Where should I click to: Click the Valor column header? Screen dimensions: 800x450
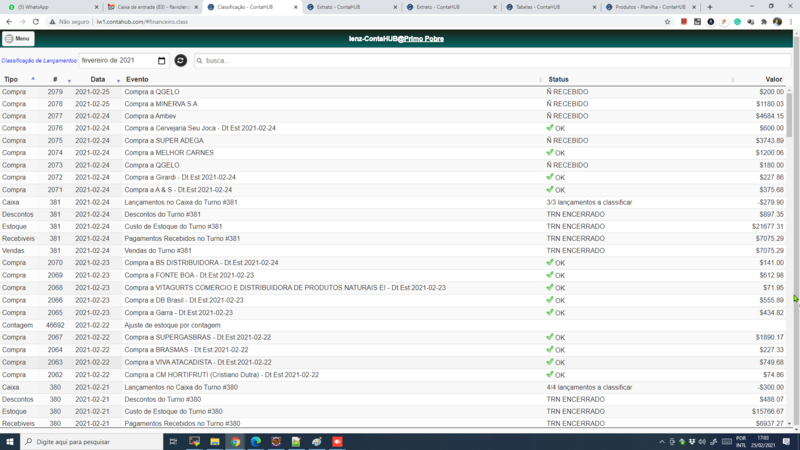773,80
